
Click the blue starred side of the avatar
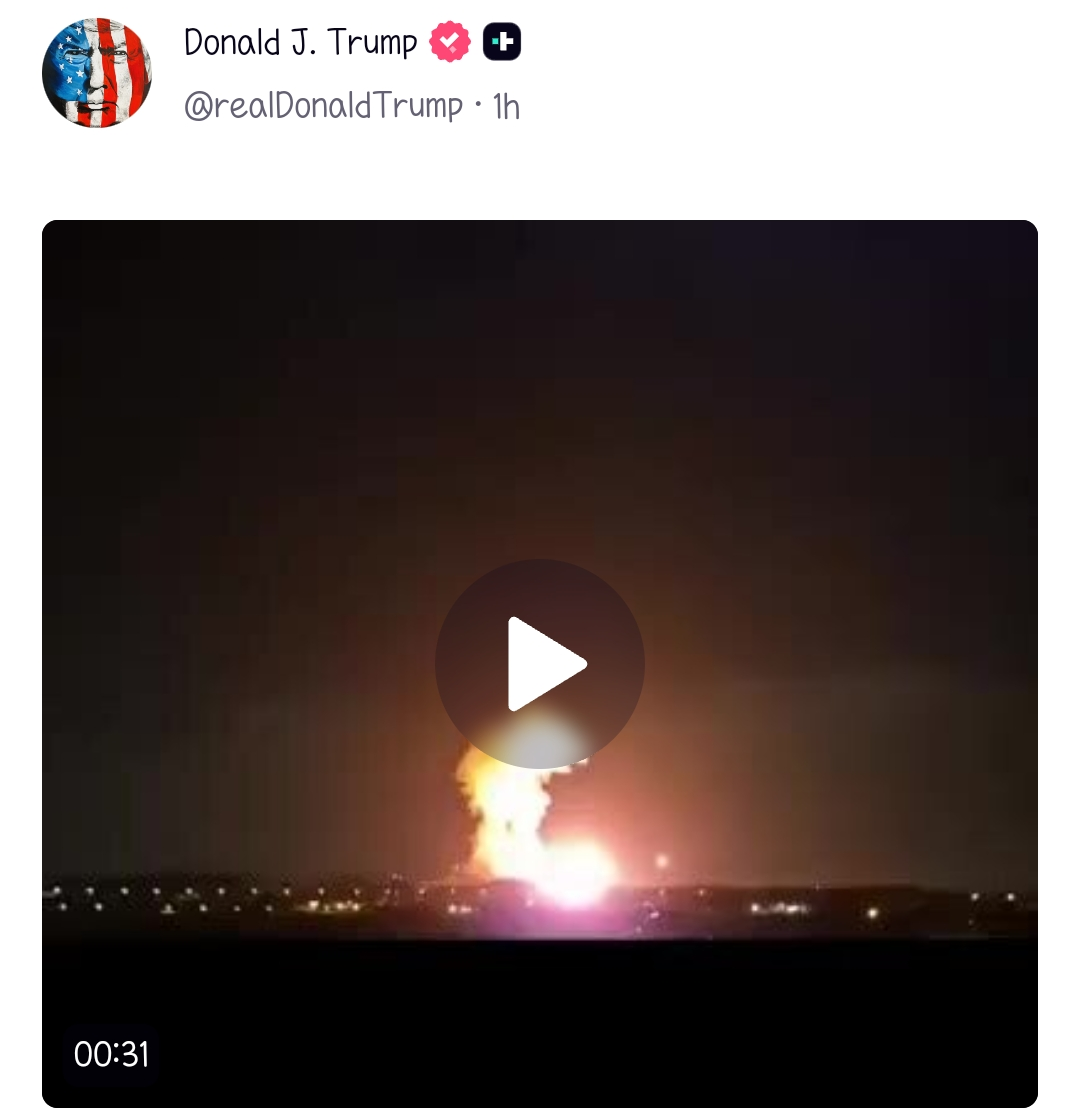click(x=67, y=71)
